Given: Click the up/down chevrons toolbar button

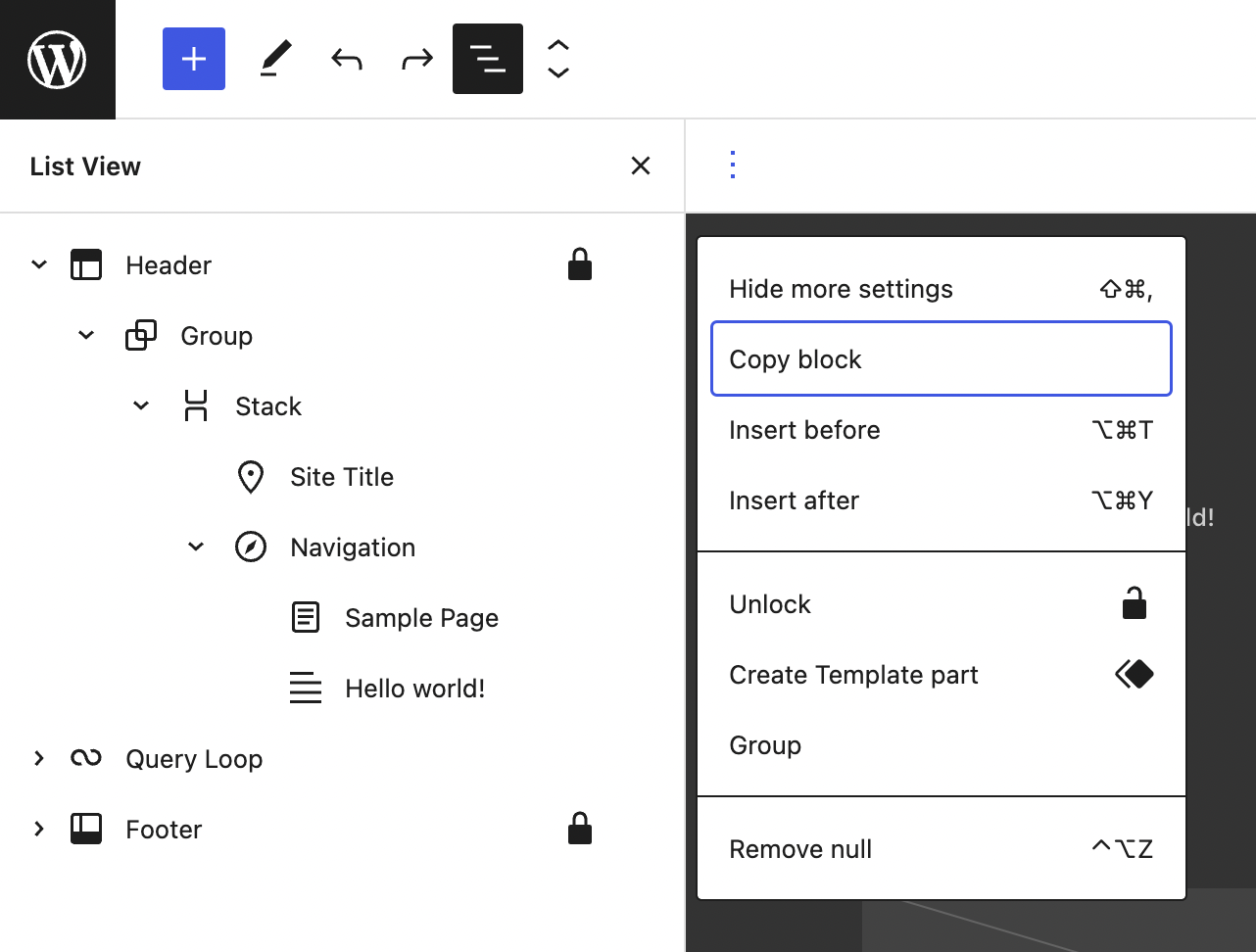Looking at the screenshot, I should pos(558,59).
